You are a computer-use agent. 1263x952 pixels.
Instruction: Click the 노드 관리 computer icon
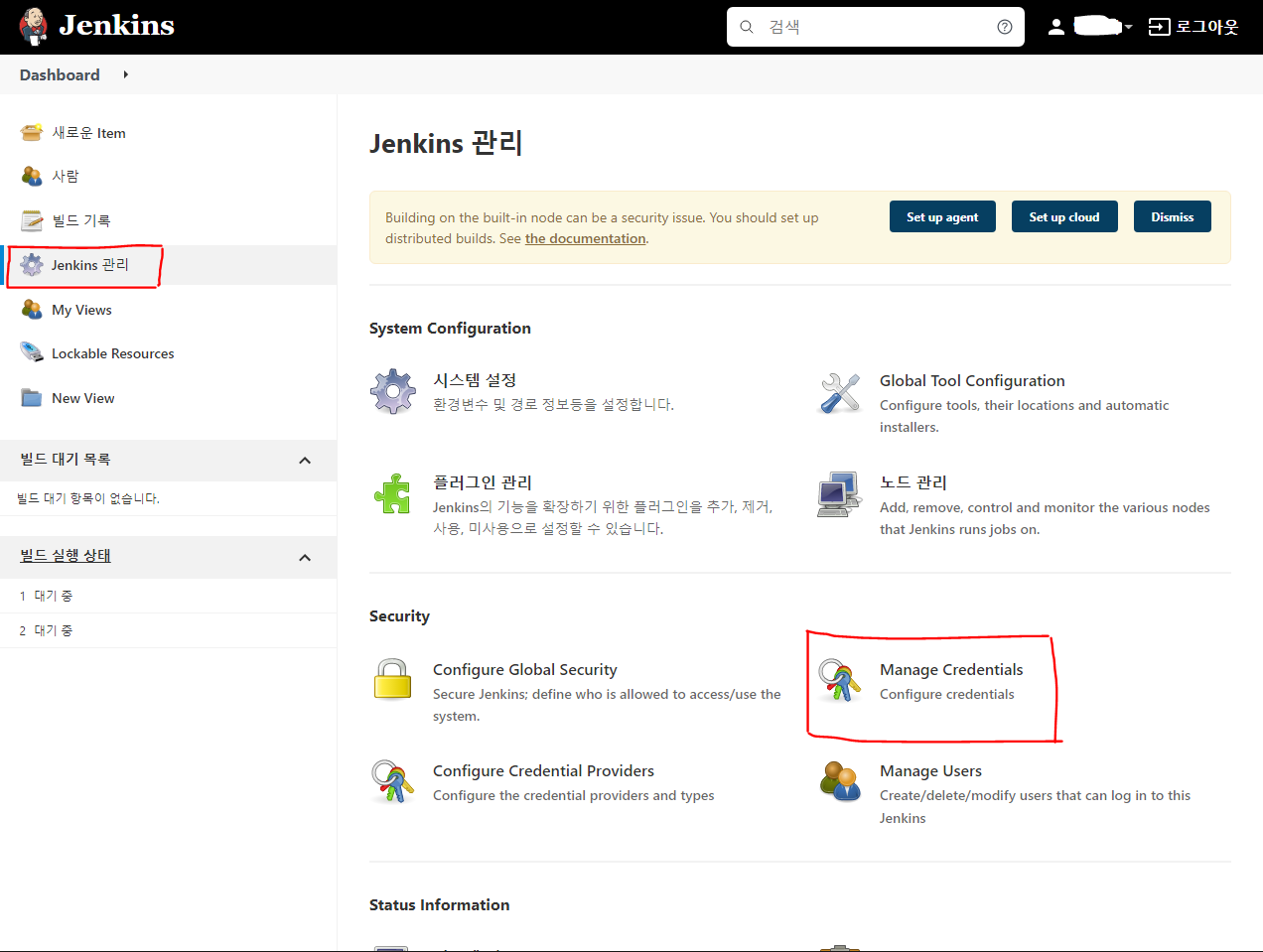pos(839,493)
